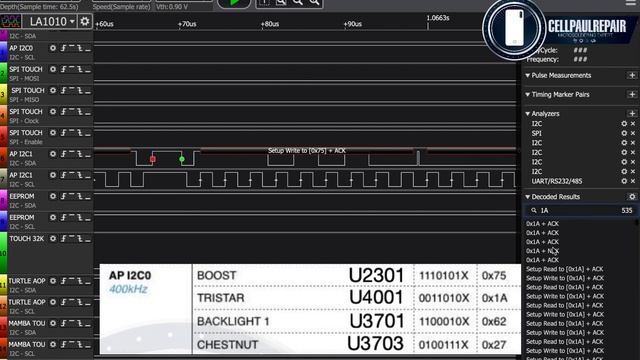This screenshot has width=640, height=360.
Task: Open settings gear for TURTLE AOP SDA channel
Action: (x=53, y=281)
